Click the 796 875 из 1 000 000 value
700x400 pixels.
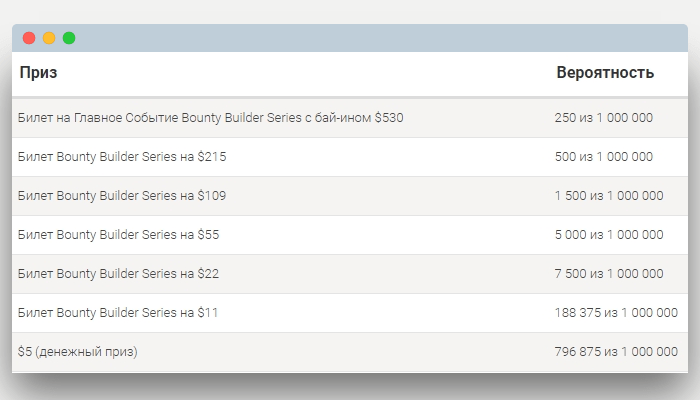[x=616, y=352]
